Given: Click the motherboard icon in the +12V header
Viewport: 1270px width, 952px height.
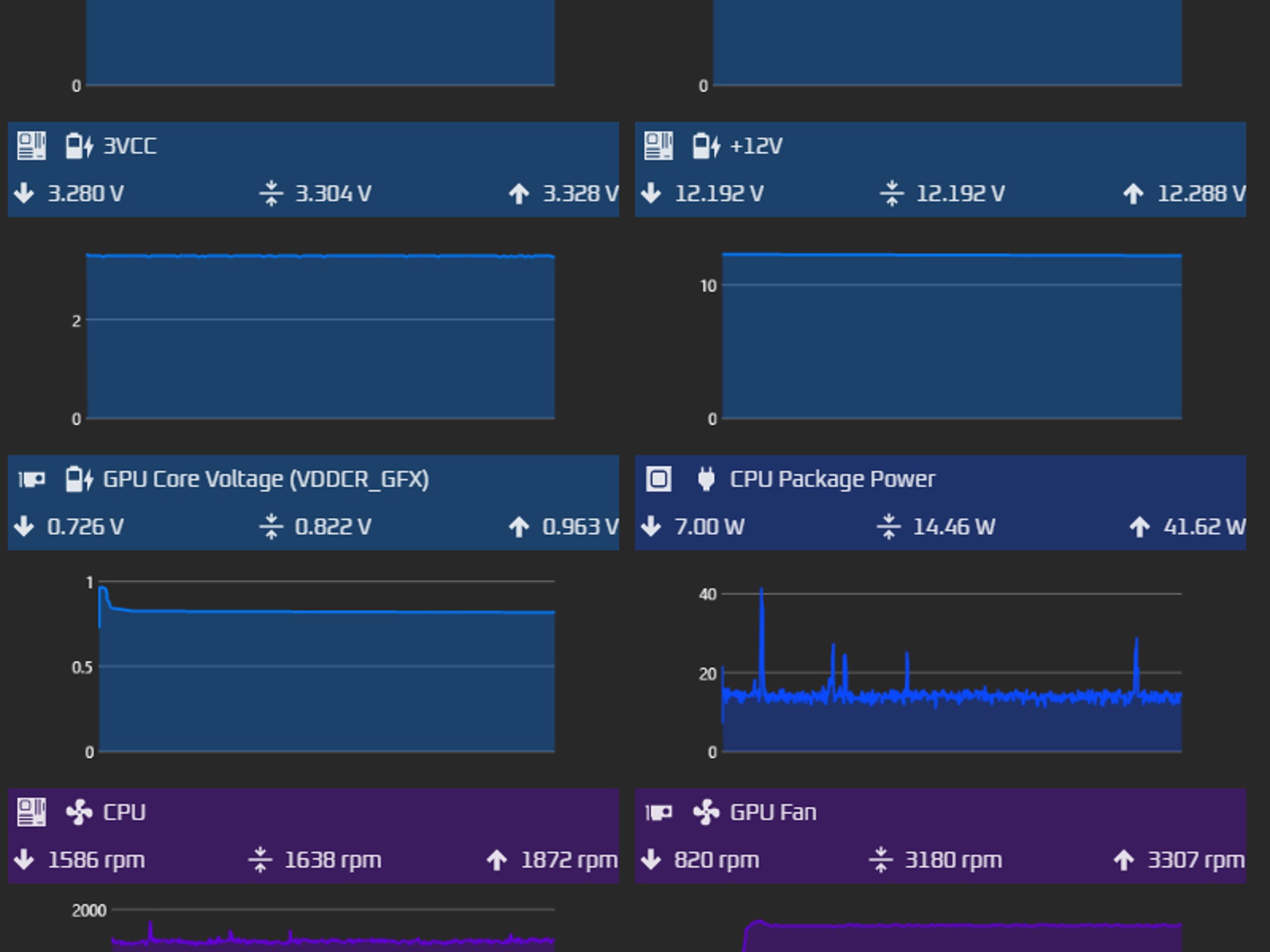Looking at the screenshot, I should 659,146.
